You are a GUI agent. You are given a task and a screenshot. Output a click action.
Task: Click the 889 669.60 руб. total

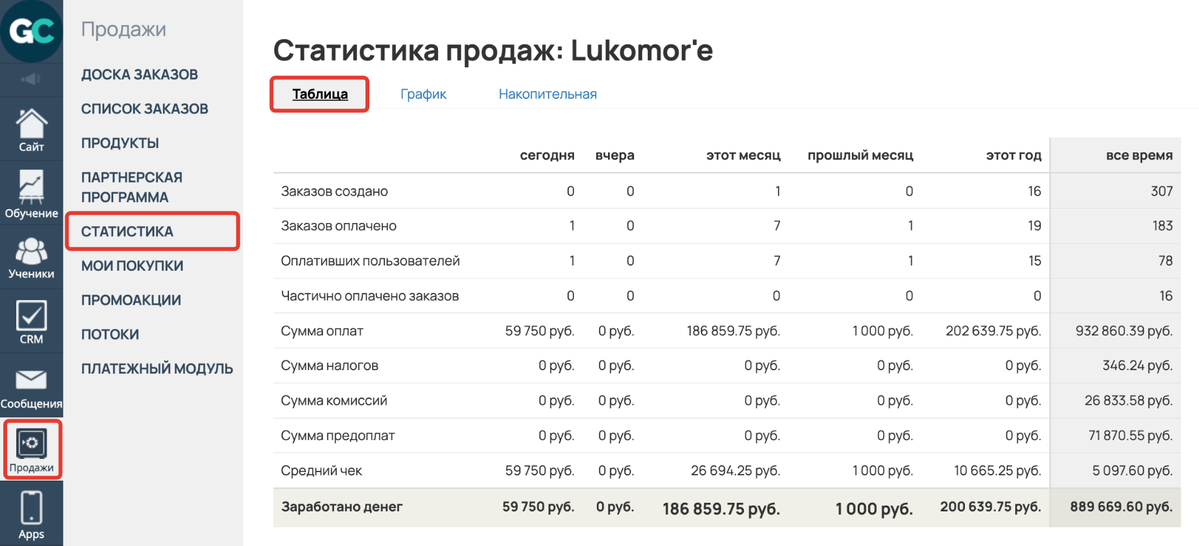coord(1120,506)
